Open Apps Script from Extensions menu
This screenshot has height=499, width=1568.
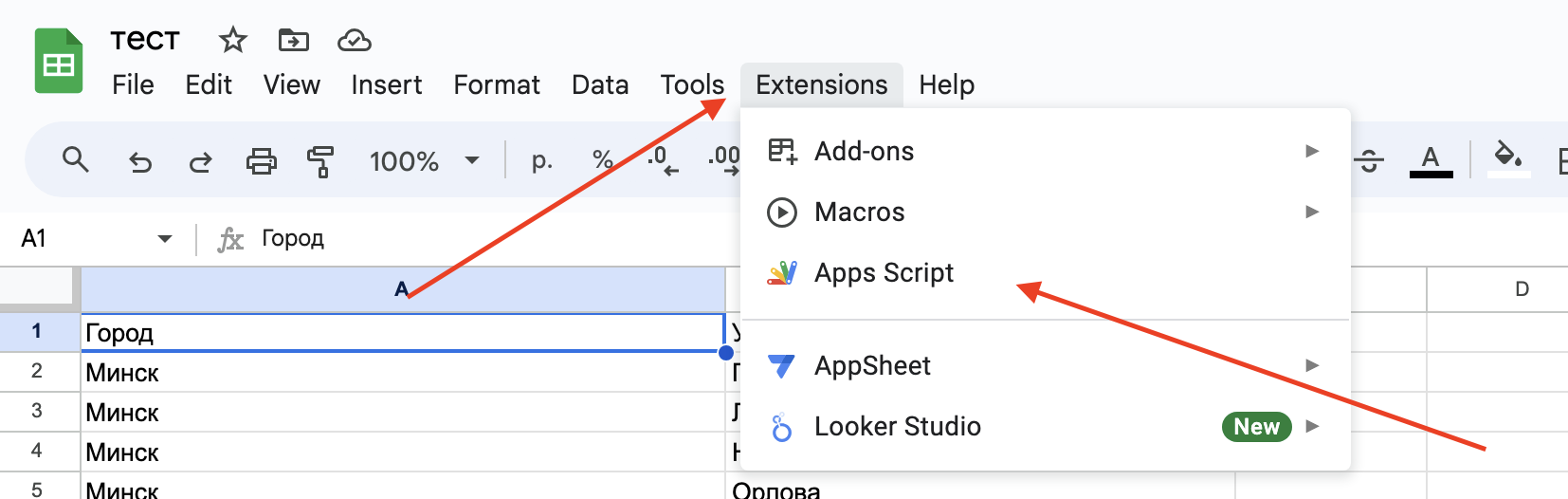pyautogui.click(x=884, y=273)
